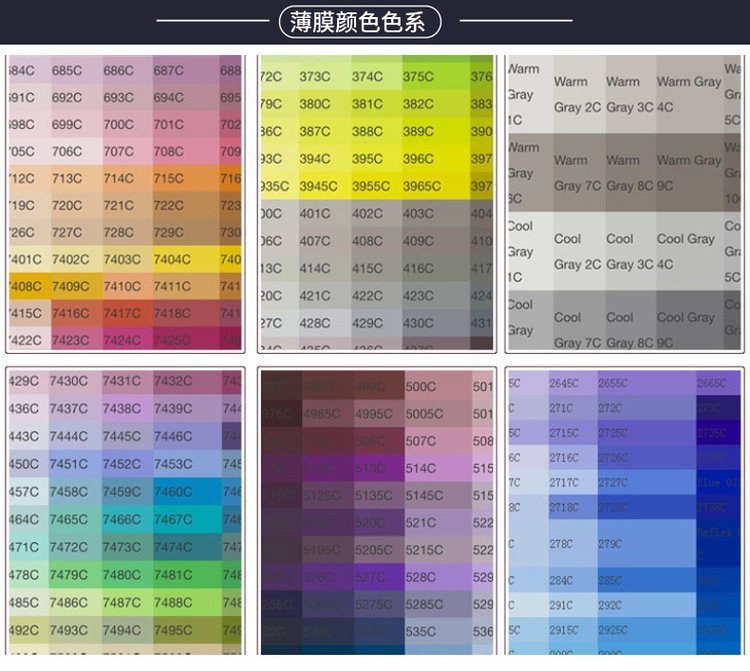Select the 7460C blue swatch
This screenshot has height=671, width=750.
(x=173, y=492)
